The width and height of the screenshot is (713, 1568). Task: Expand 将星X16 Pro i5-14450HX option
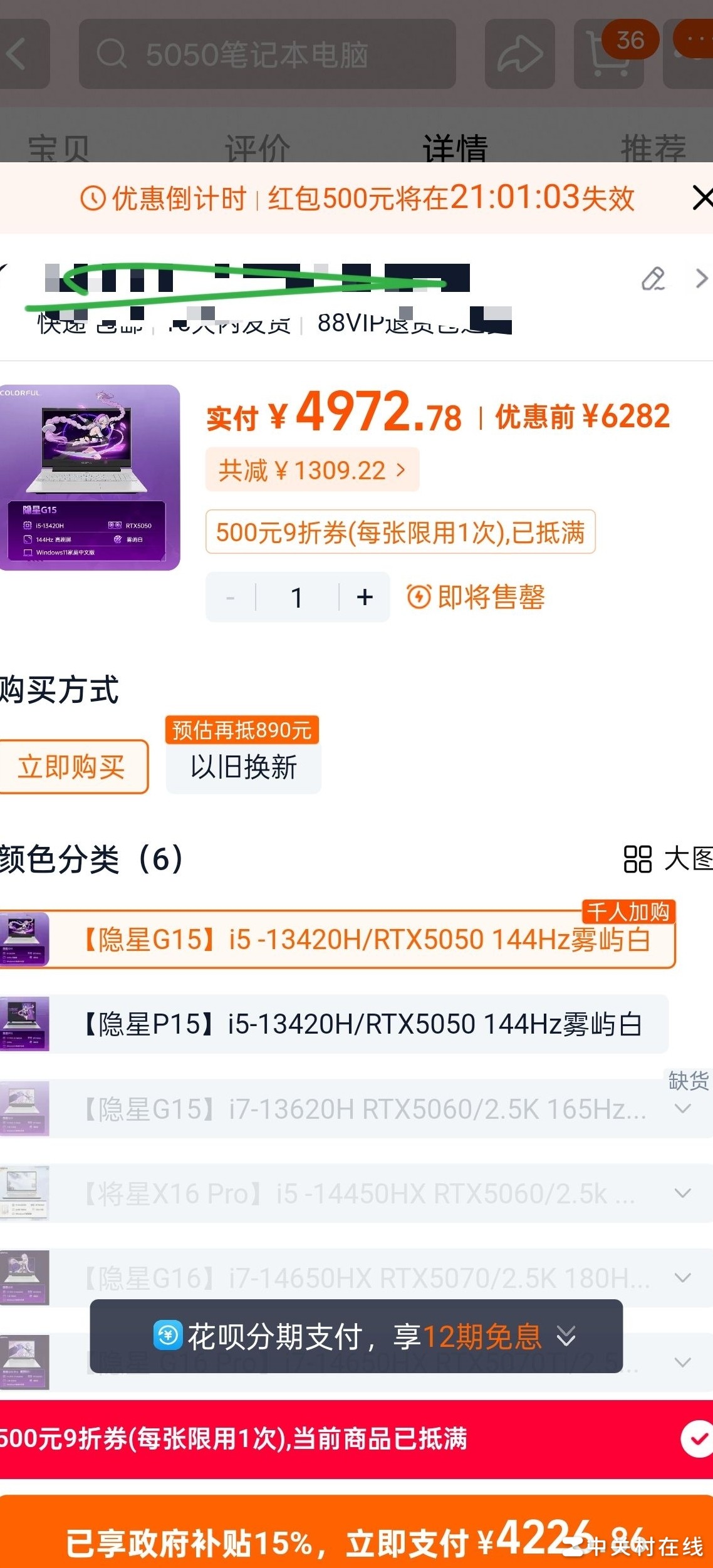(354, 1193)
